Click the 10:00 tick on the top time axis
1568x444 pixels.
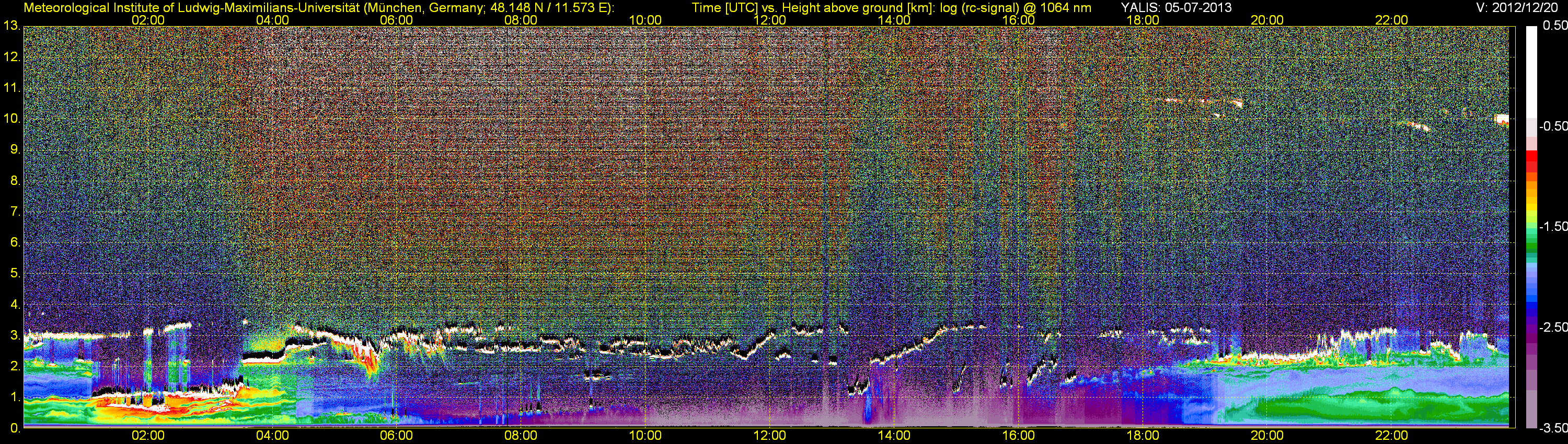(x=645, y=20)
